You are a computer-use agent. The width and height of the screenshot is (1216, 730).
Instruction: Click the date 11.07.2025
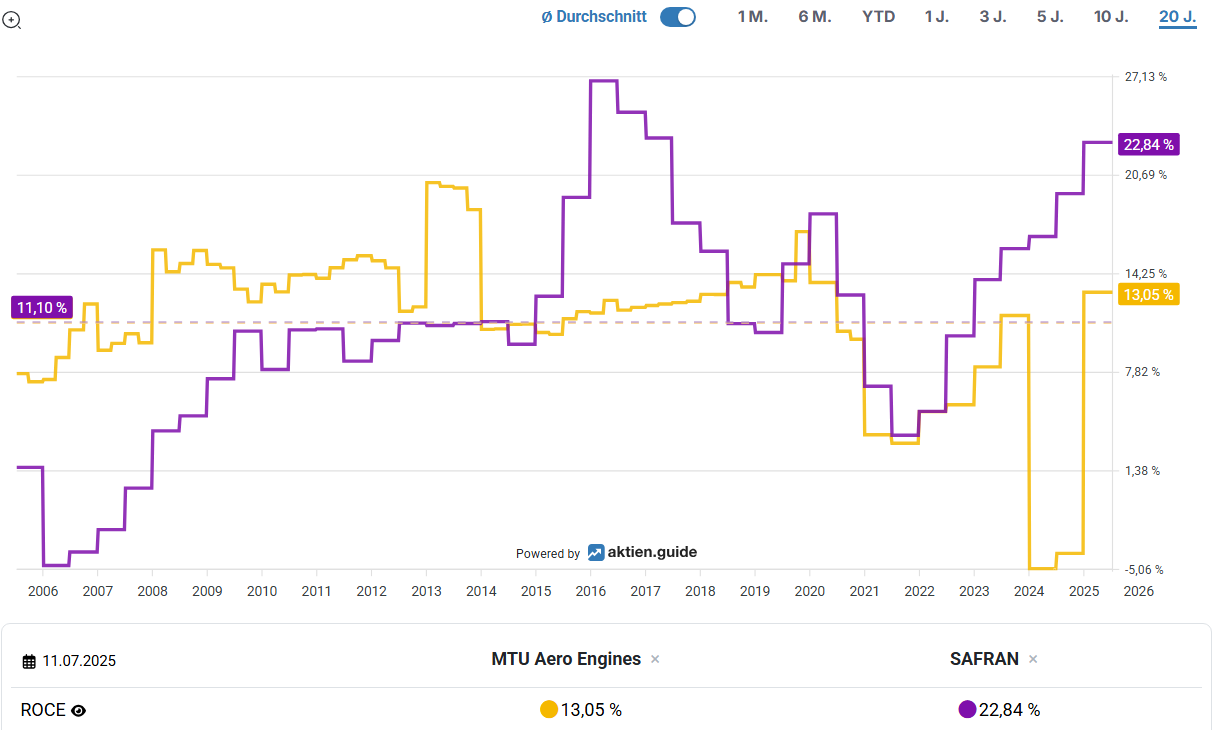[79, 662]
